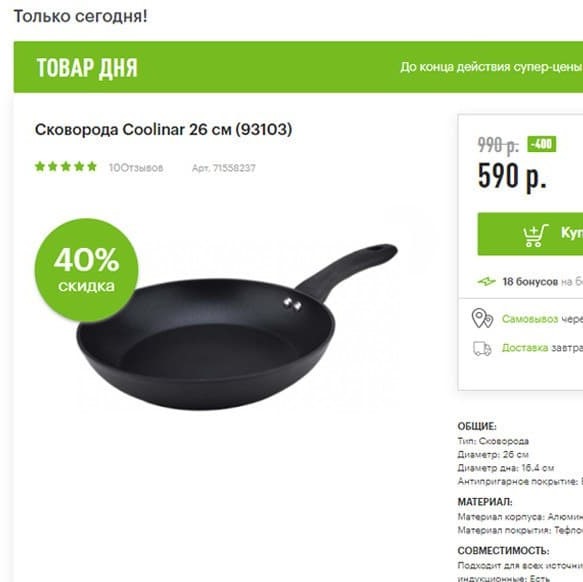583x582 pixels.
Task: Click the ОБЩИЕ specifications heading
Action: [x=477, y=426]
